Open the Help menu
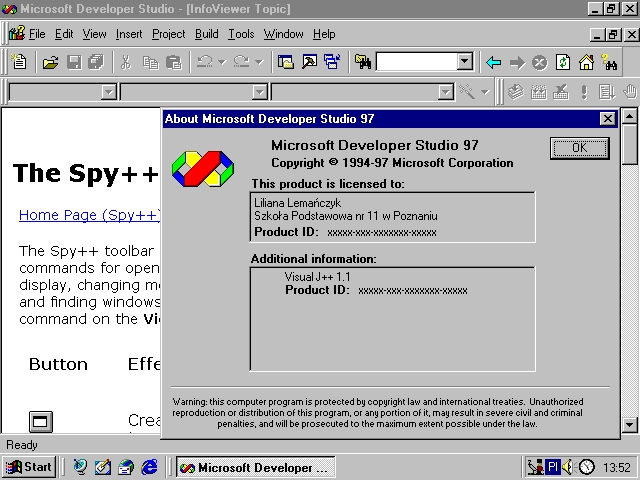The width and height of the screenshot is (640, 480). (x=324, y=34)
